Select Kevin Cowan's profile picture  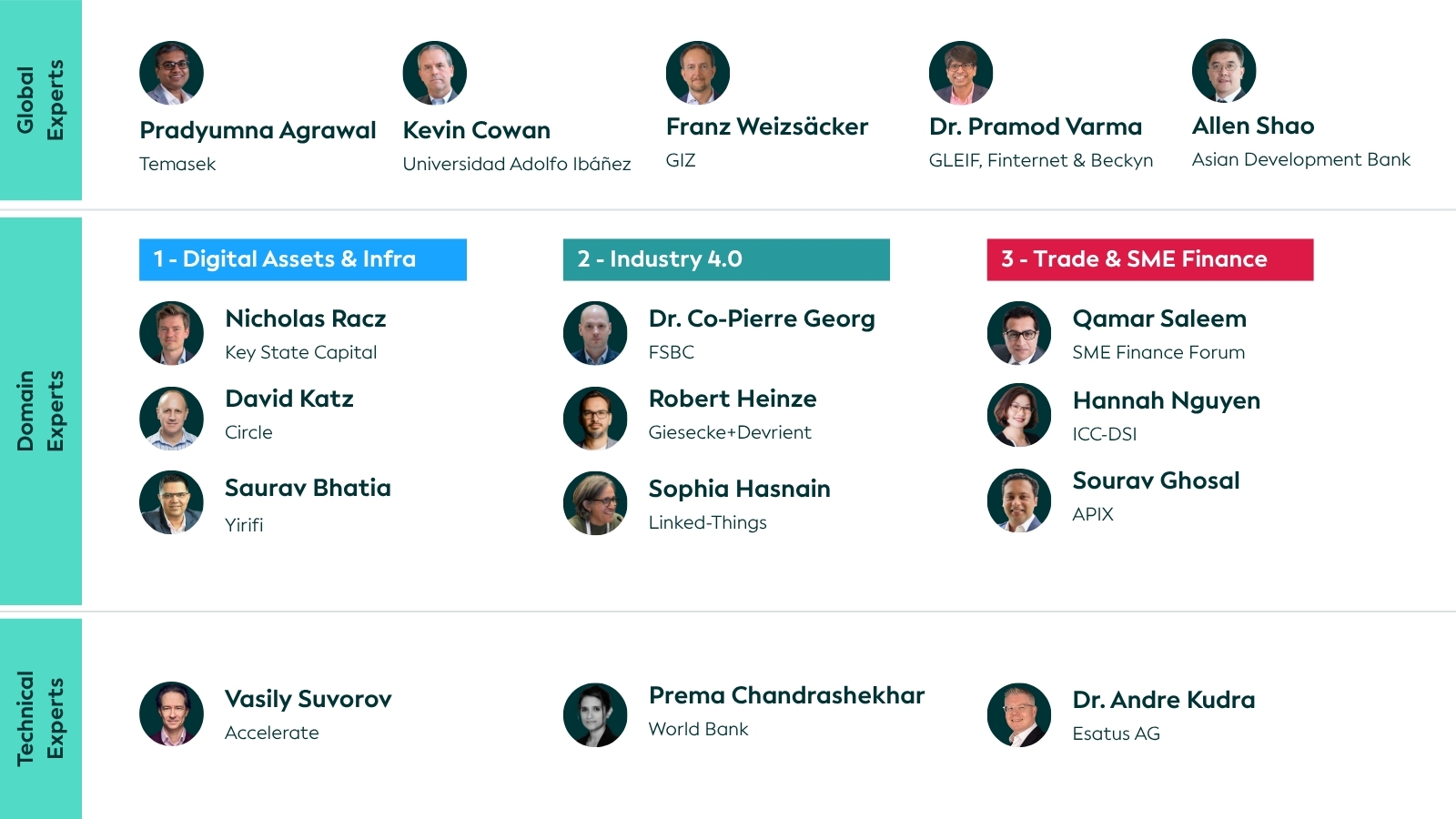[x=435, y=73]
